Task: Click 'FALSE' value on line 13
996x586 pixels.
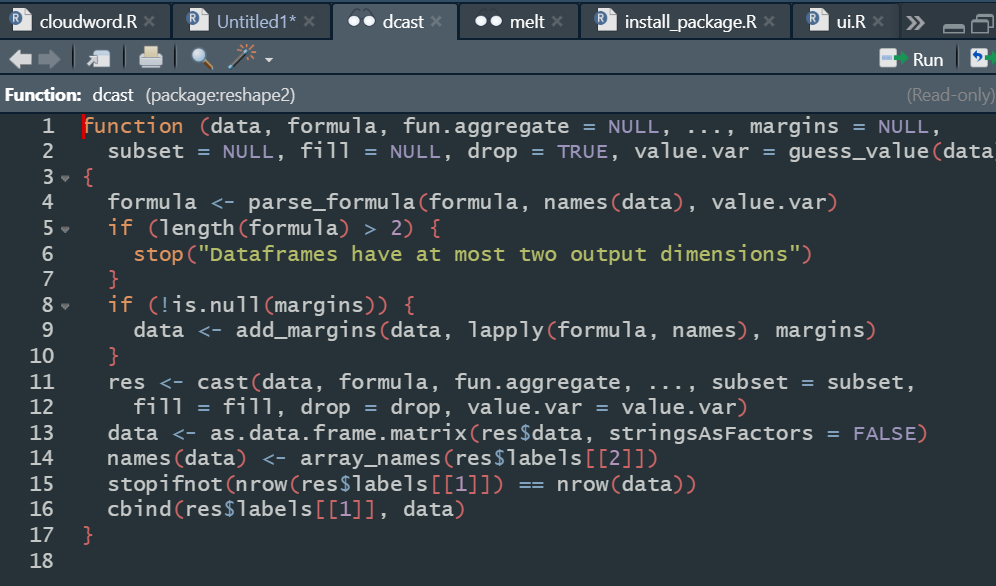Action: pos(884,433)
